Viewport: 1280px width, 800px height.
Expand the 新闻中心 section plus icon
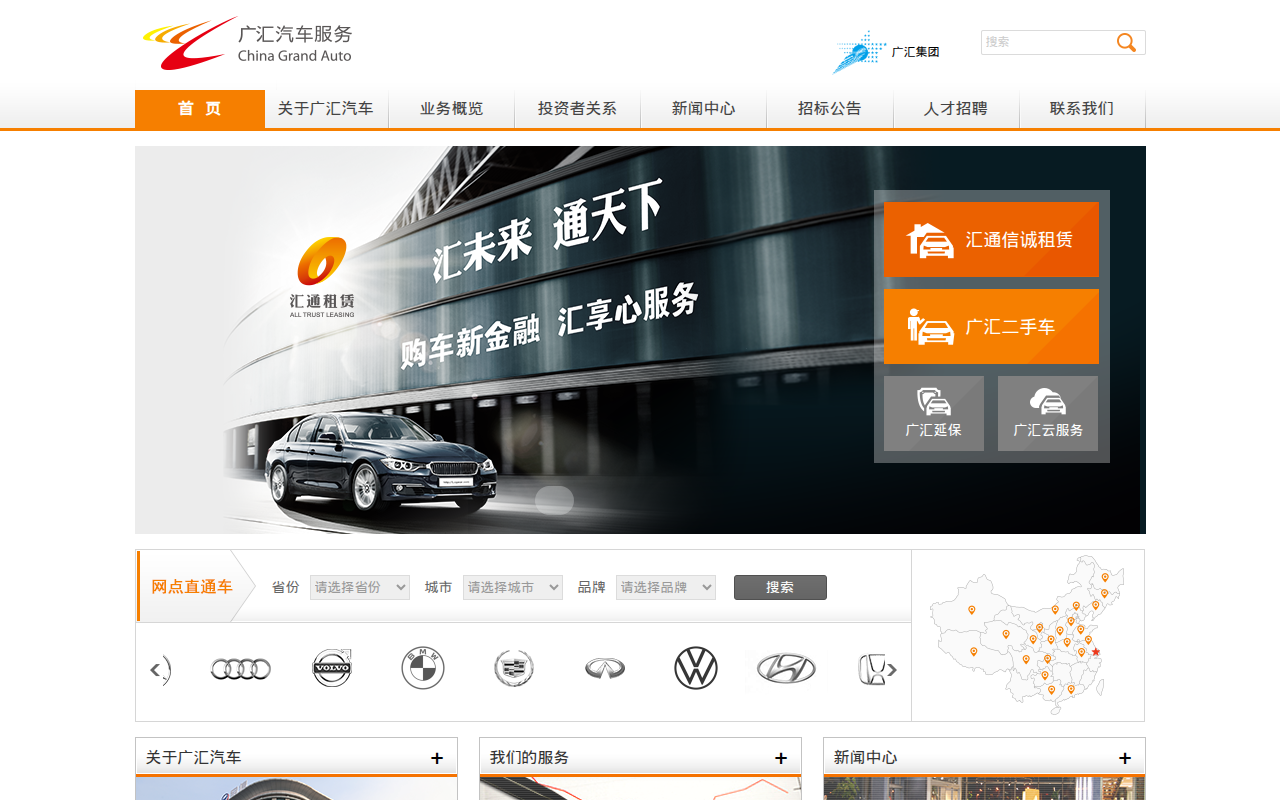1125,758
